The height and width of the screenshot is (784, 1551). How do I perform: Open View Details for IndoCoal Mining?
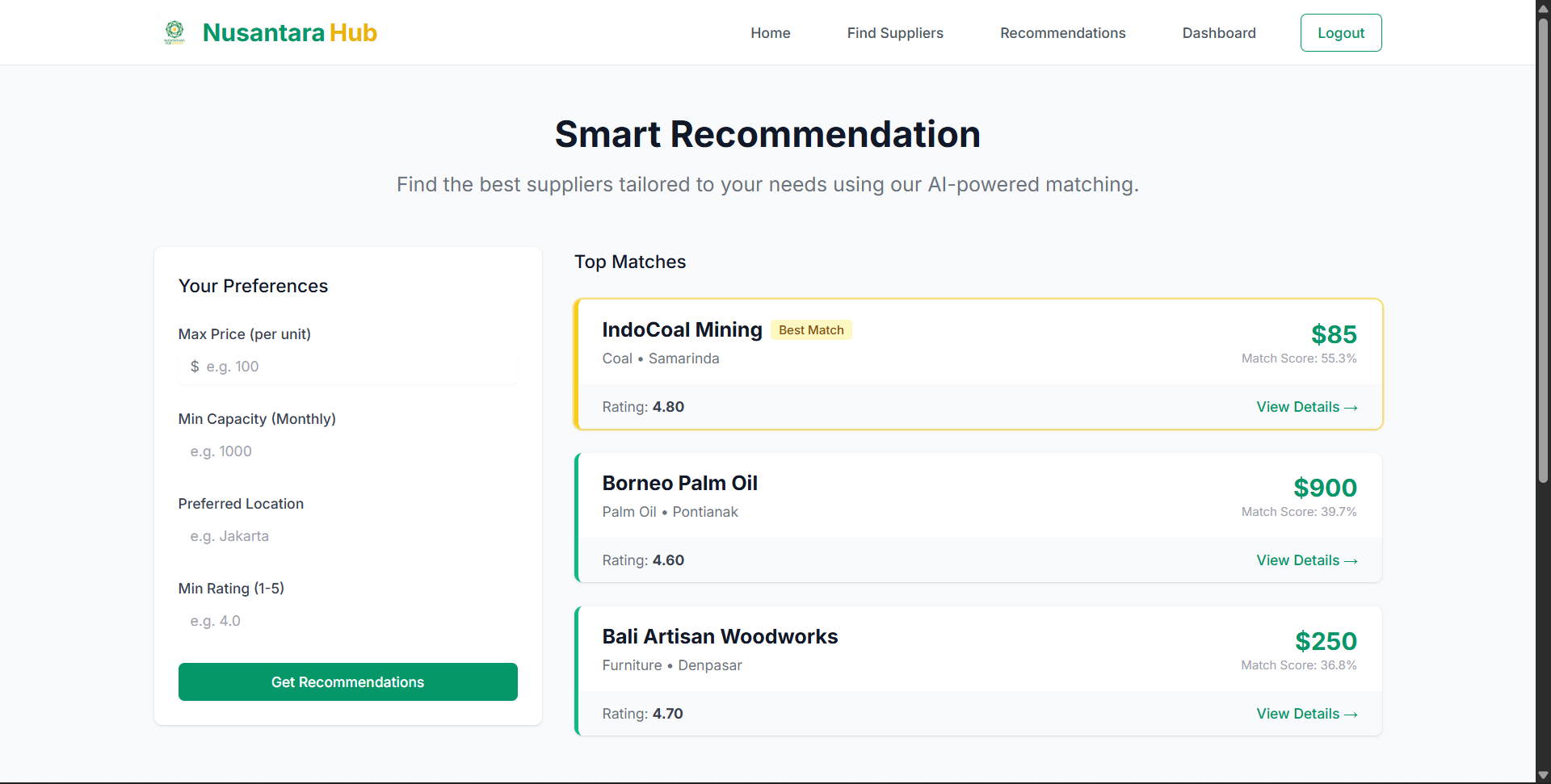pos(1305,407)
